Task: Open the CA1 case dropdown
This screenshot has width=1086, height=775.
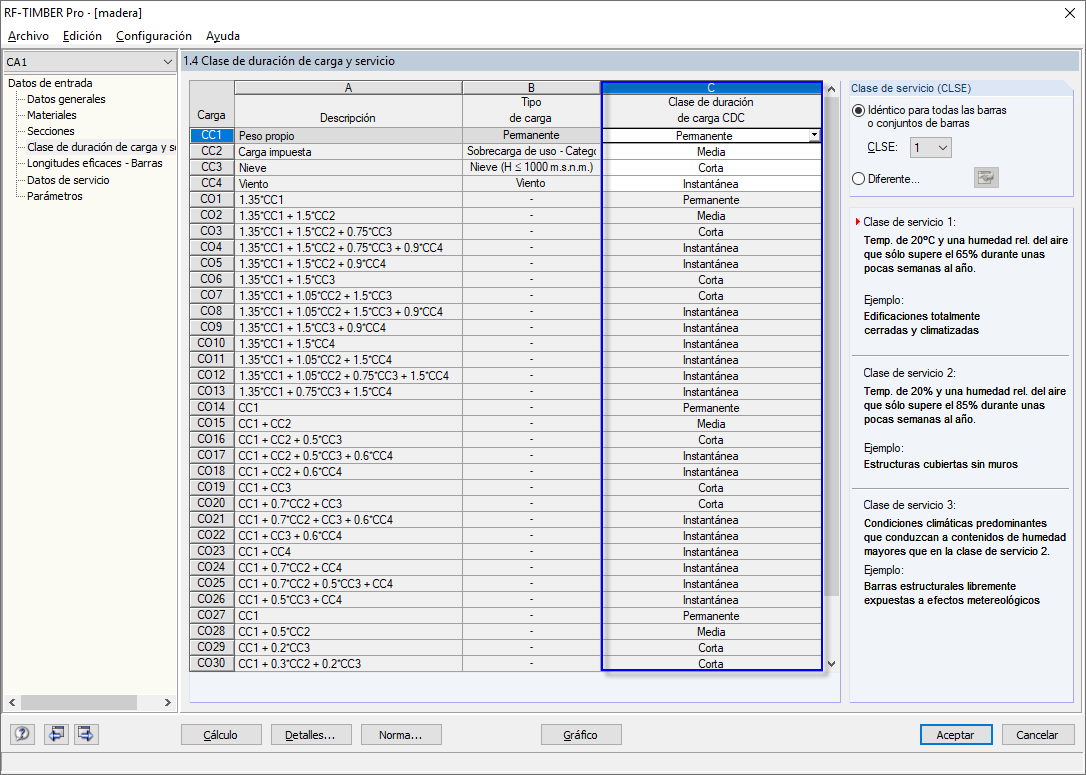Action: 89,62
